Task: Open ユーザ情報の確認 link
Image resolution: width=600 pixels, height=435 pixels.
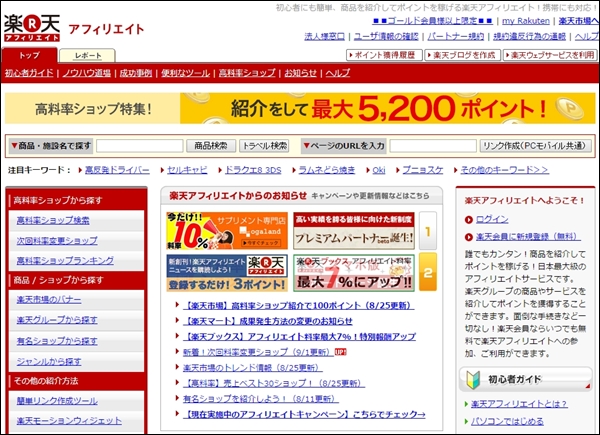Action: [386, 36]
